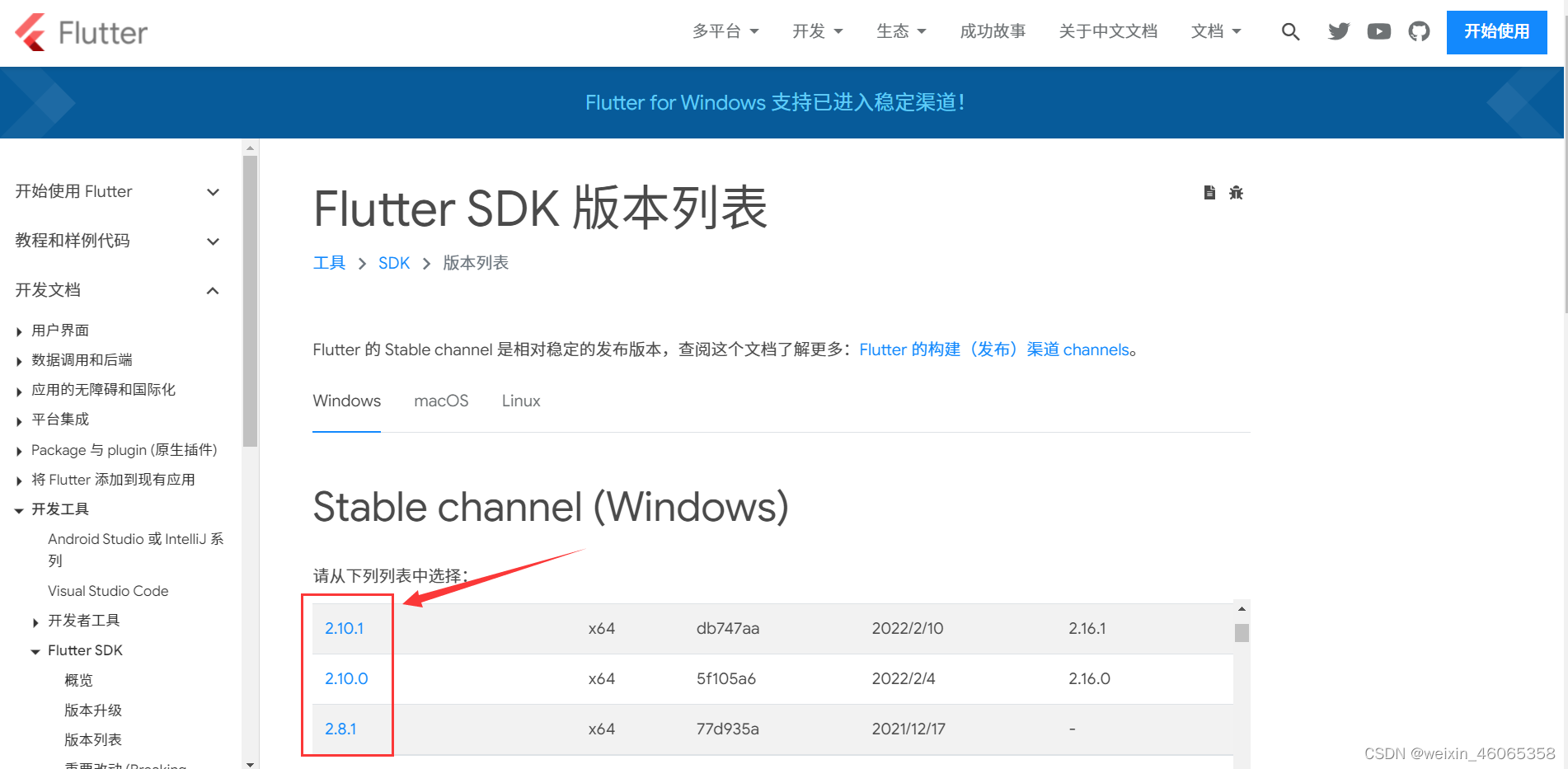Screen dimensions: 1568x769
Task: Go to 成功故事 page
Action: coord(993,31)
